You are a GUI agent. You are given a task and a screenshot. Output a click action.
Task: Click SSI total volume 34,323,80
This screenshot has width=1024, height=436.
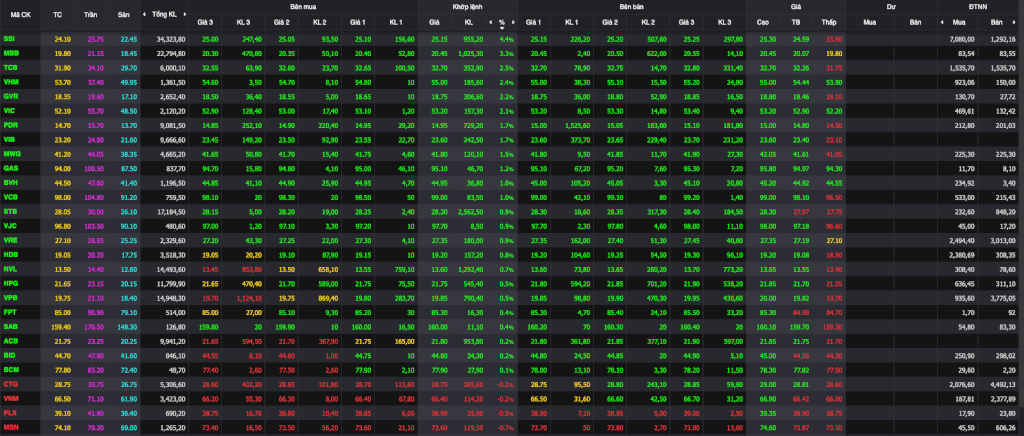(170, 39)
